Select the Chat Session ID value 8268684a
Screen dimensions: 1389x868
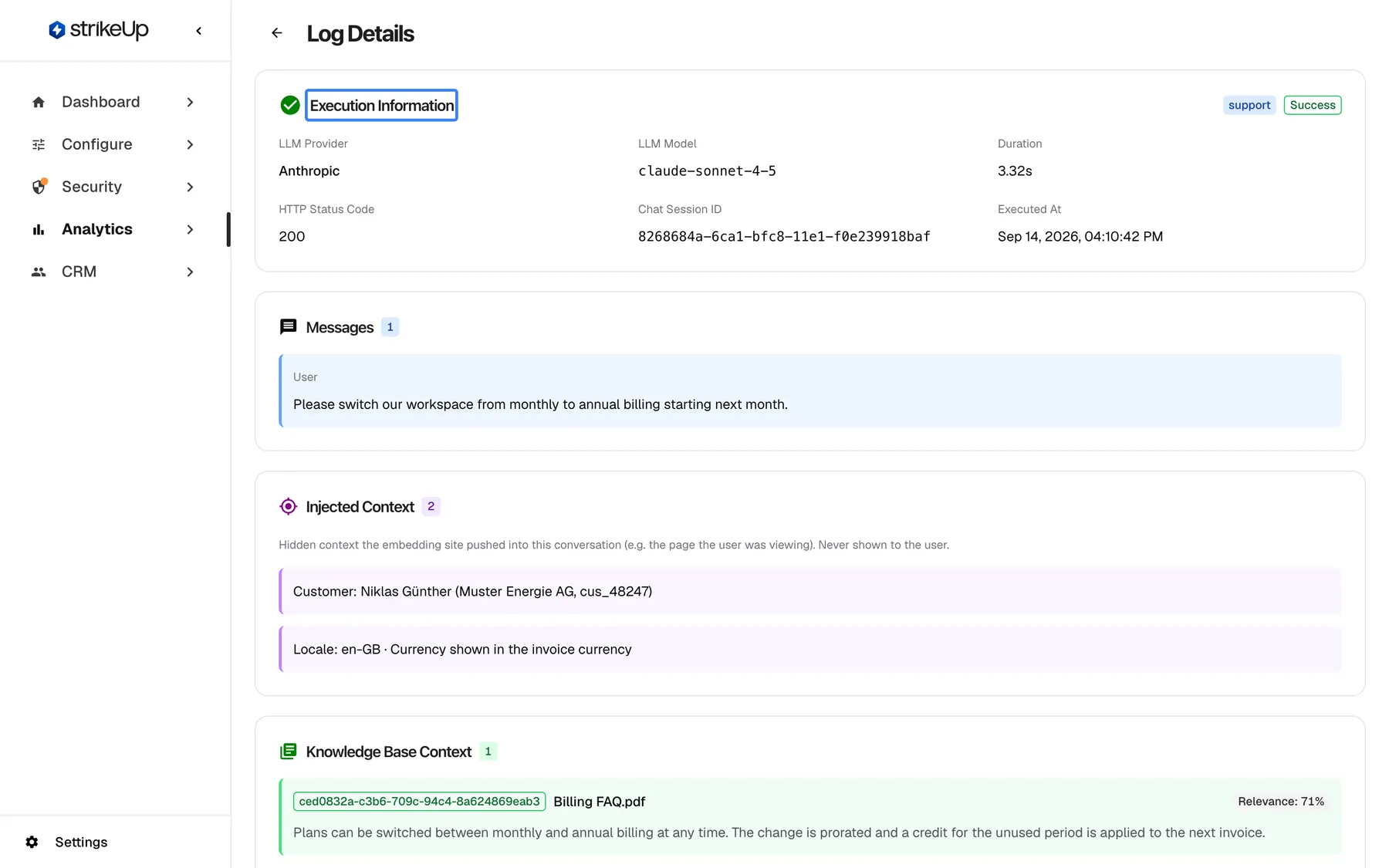point(784,236)
